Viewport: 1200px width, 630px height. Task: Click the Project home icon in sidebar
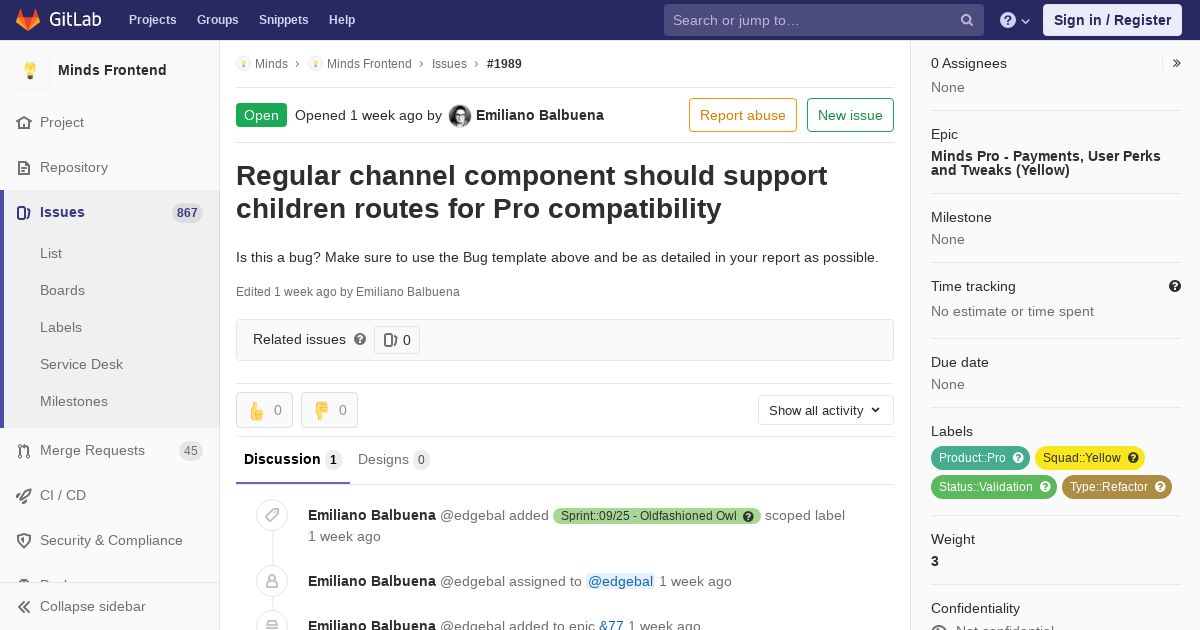[x=24, y=123]
